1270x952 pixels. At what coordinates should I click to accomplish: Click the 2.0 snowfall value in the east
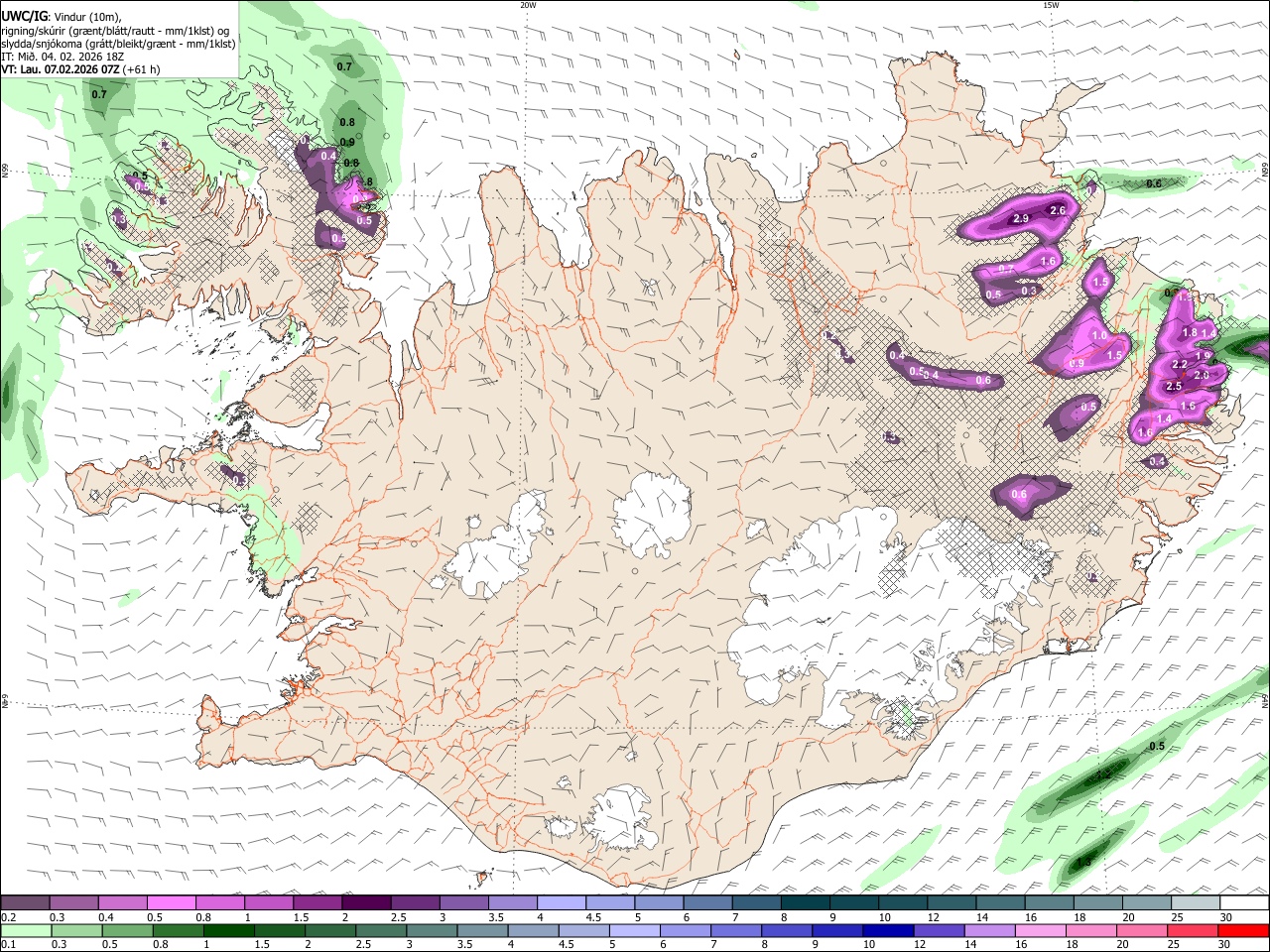click(1202, 376)
